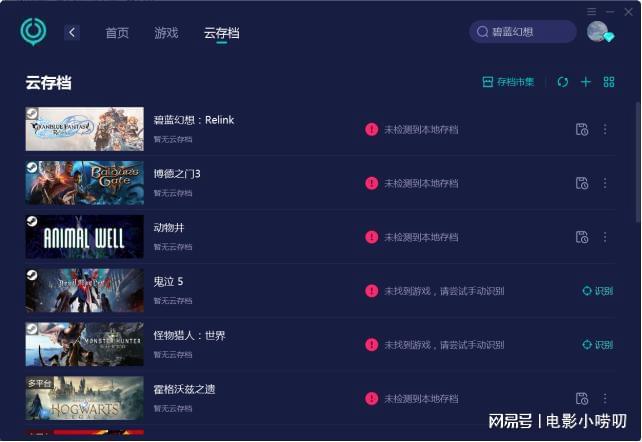Open 鬼泣 5 game thumbnail
The height and width of the screenshot is (442, 642).
tap(85, 291)
